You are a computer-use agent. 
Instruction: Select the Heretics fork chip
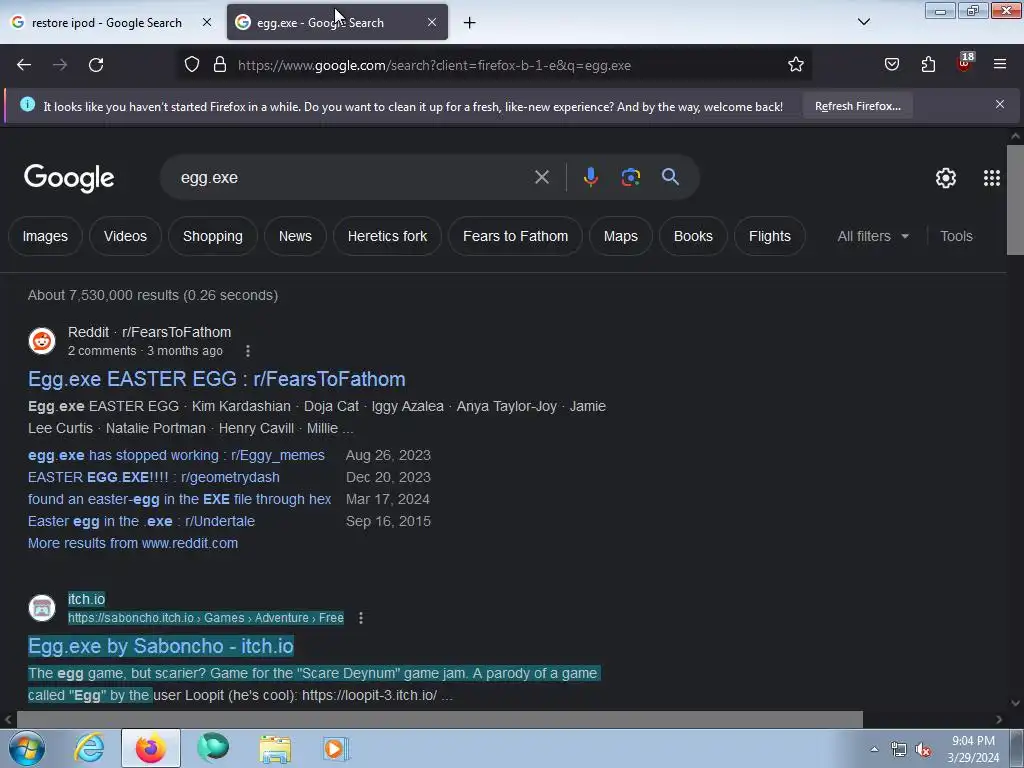click(x=387, y=236)
